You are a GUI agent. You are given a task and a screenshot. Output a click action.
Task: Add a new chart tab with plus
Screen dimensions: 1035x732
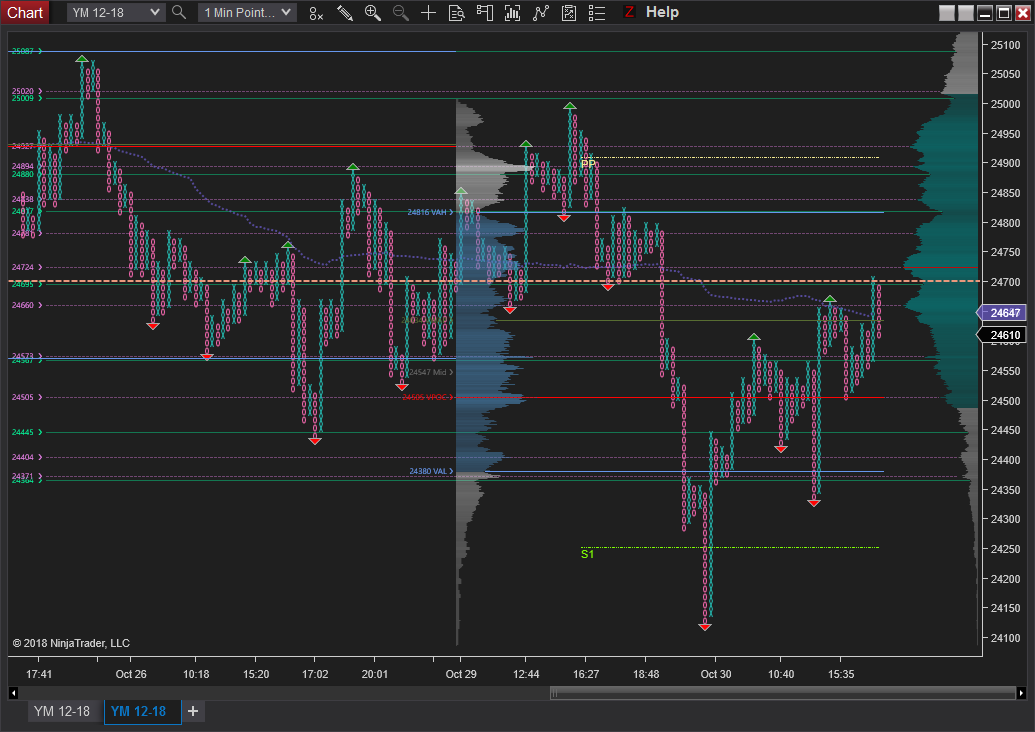[x=193, y=711]
